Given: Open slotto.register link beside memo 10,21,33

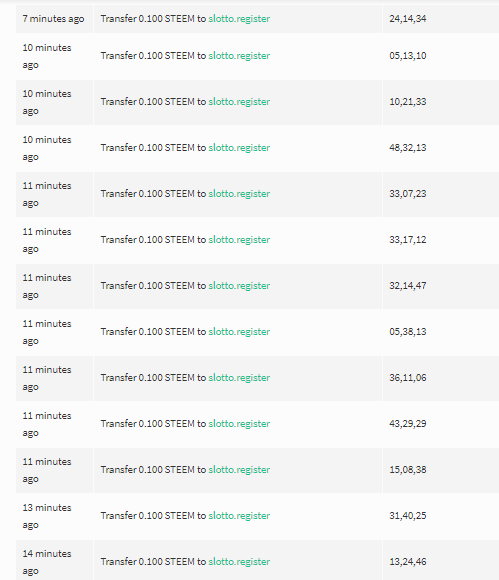Looking at the screenshot, I should point(239,102).
